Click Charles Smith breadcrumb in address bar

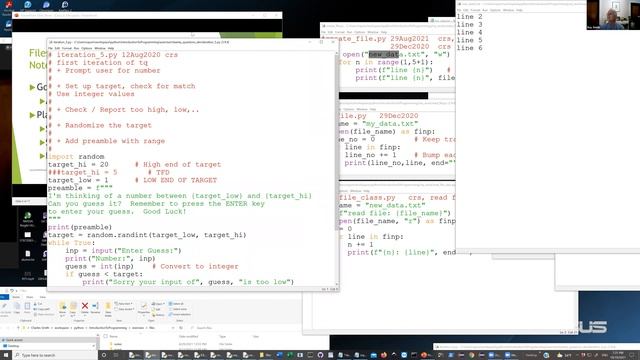pyautogui.click(x=40, y=328)
